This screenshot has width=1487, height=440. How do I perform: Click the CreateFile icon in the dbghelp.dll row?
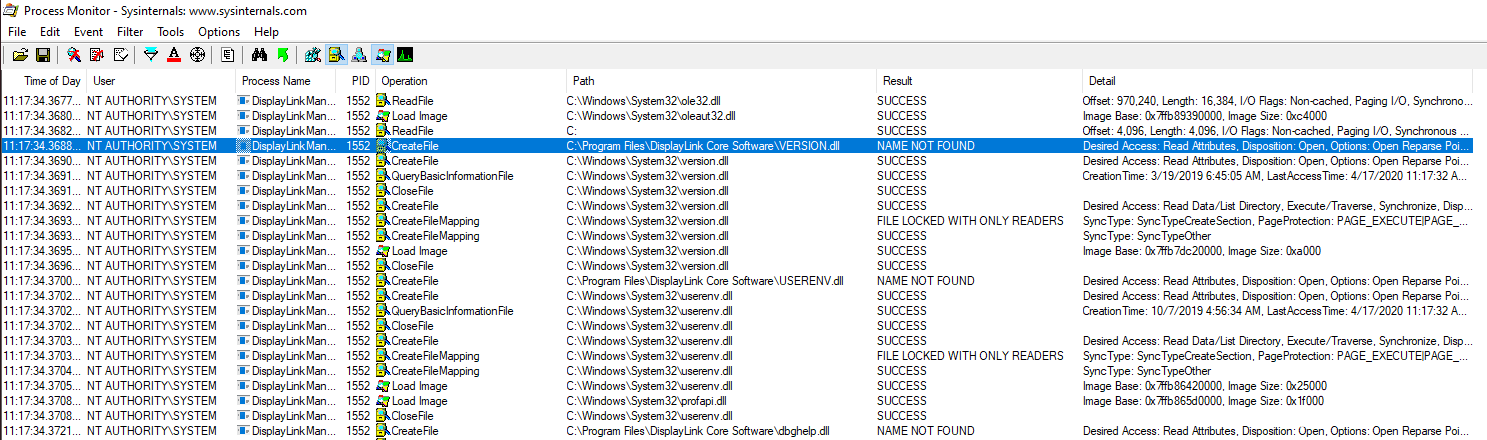coord(383,431)
